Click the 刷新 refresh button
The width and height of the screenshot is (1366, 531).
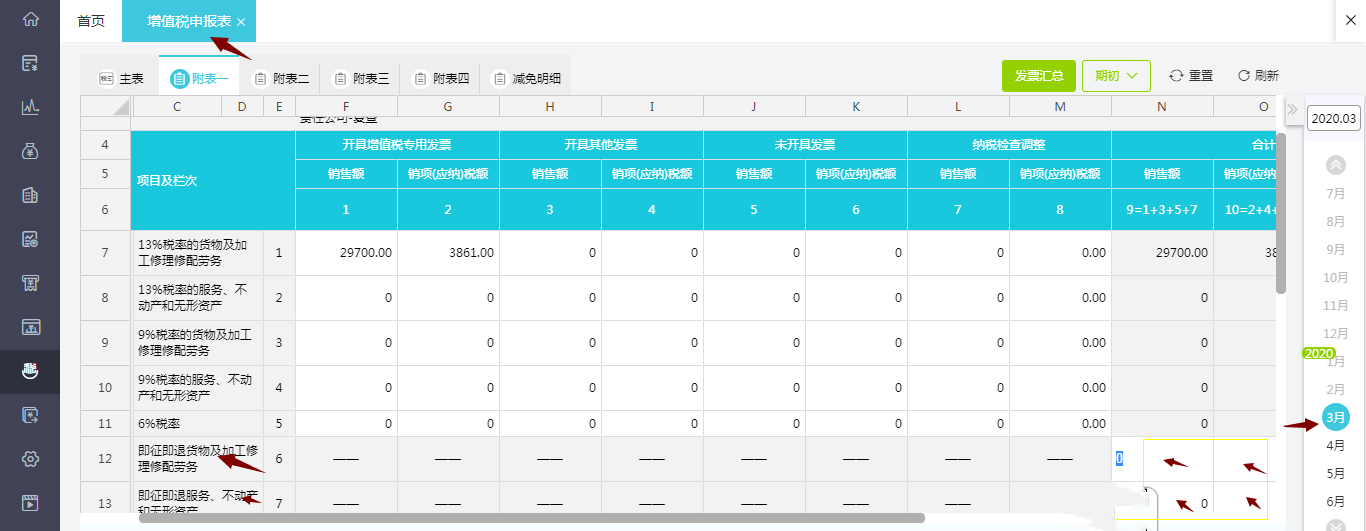(1258, 76)
